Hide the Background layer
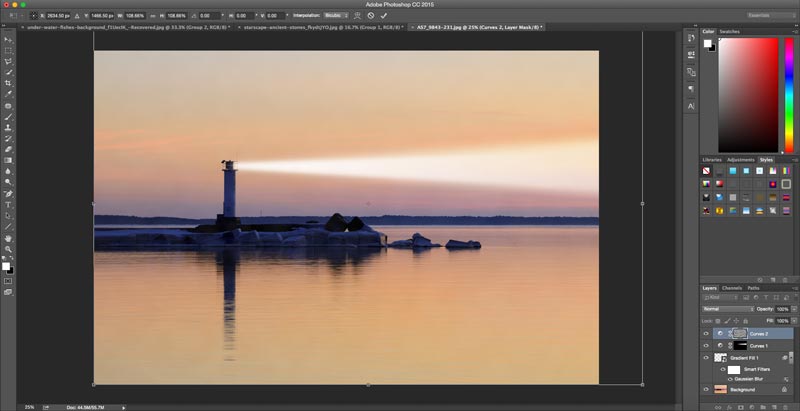Viewport: 800px width, 411px height. tap(706, 390)
